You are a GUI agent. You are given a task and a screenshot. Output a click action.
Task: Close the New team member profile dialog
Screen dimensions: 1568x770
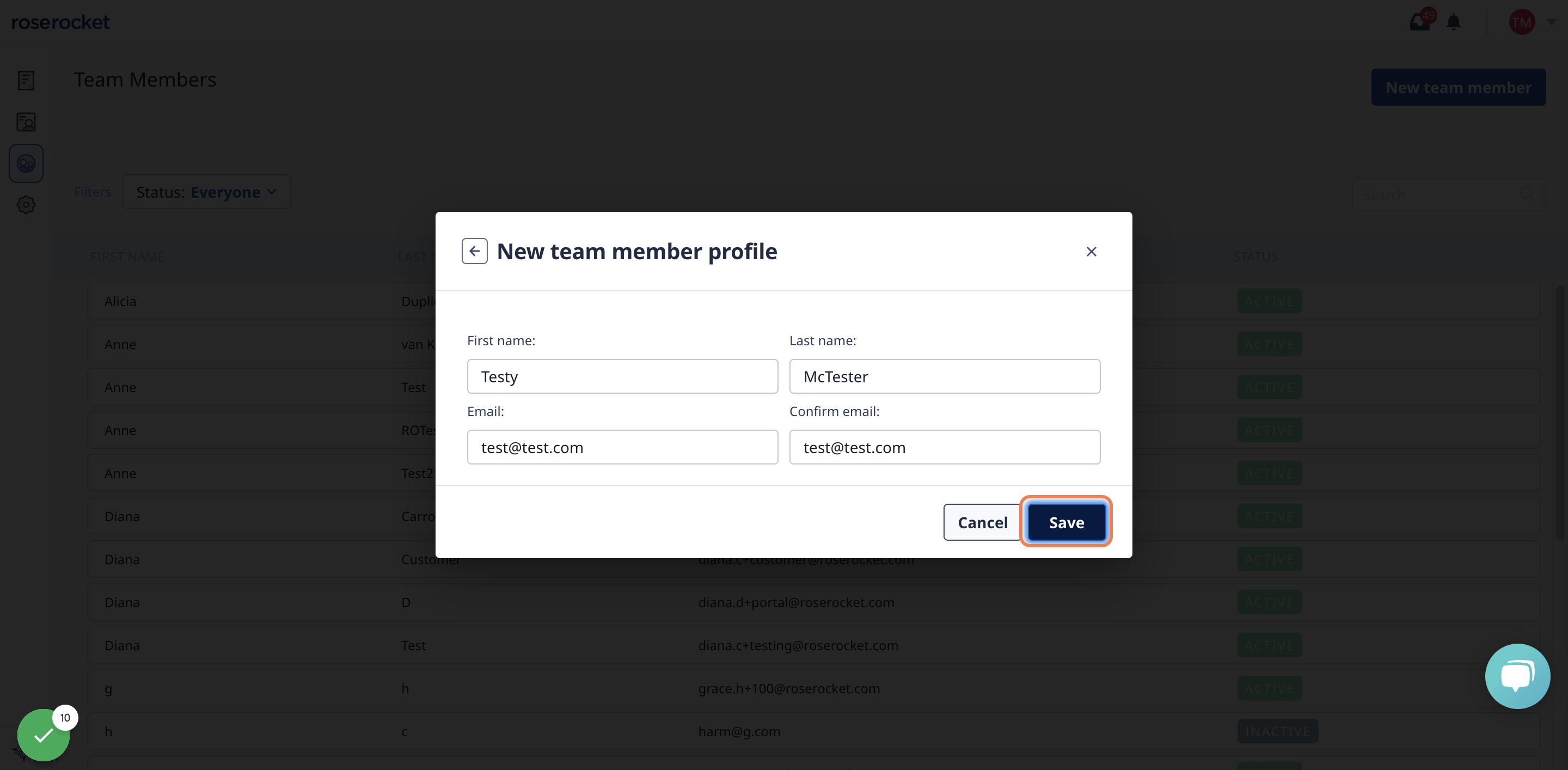pyautogui.click(x=1091, y=251)
